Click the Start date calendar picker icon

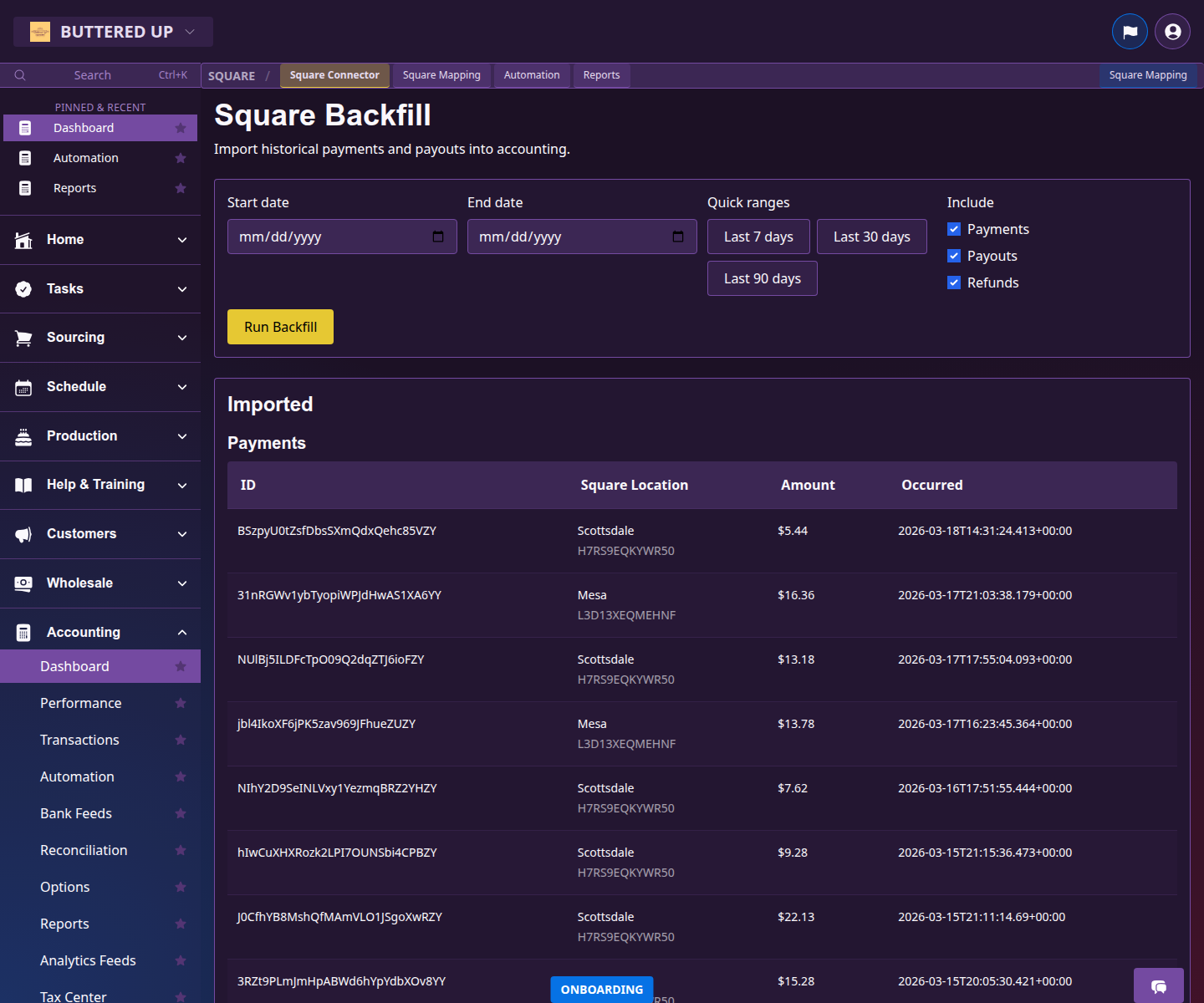pos(438,237)
